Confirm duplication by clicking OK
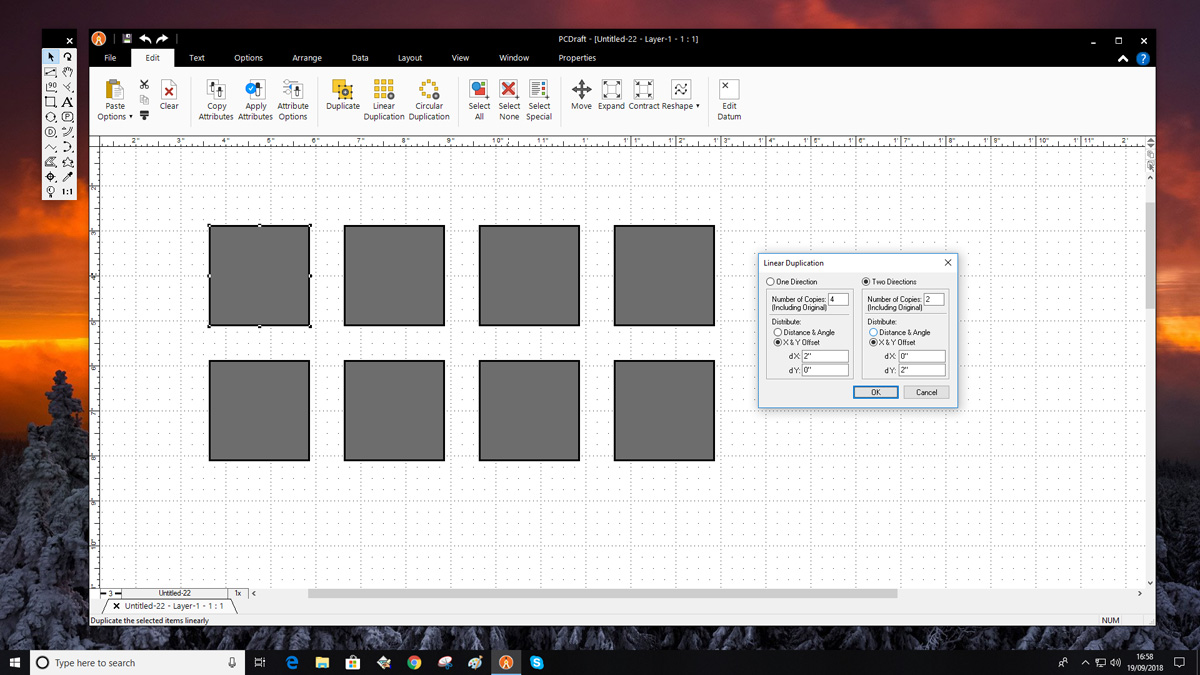The width and height of the screenshot is (1200, 675). [x=875, y=392]
